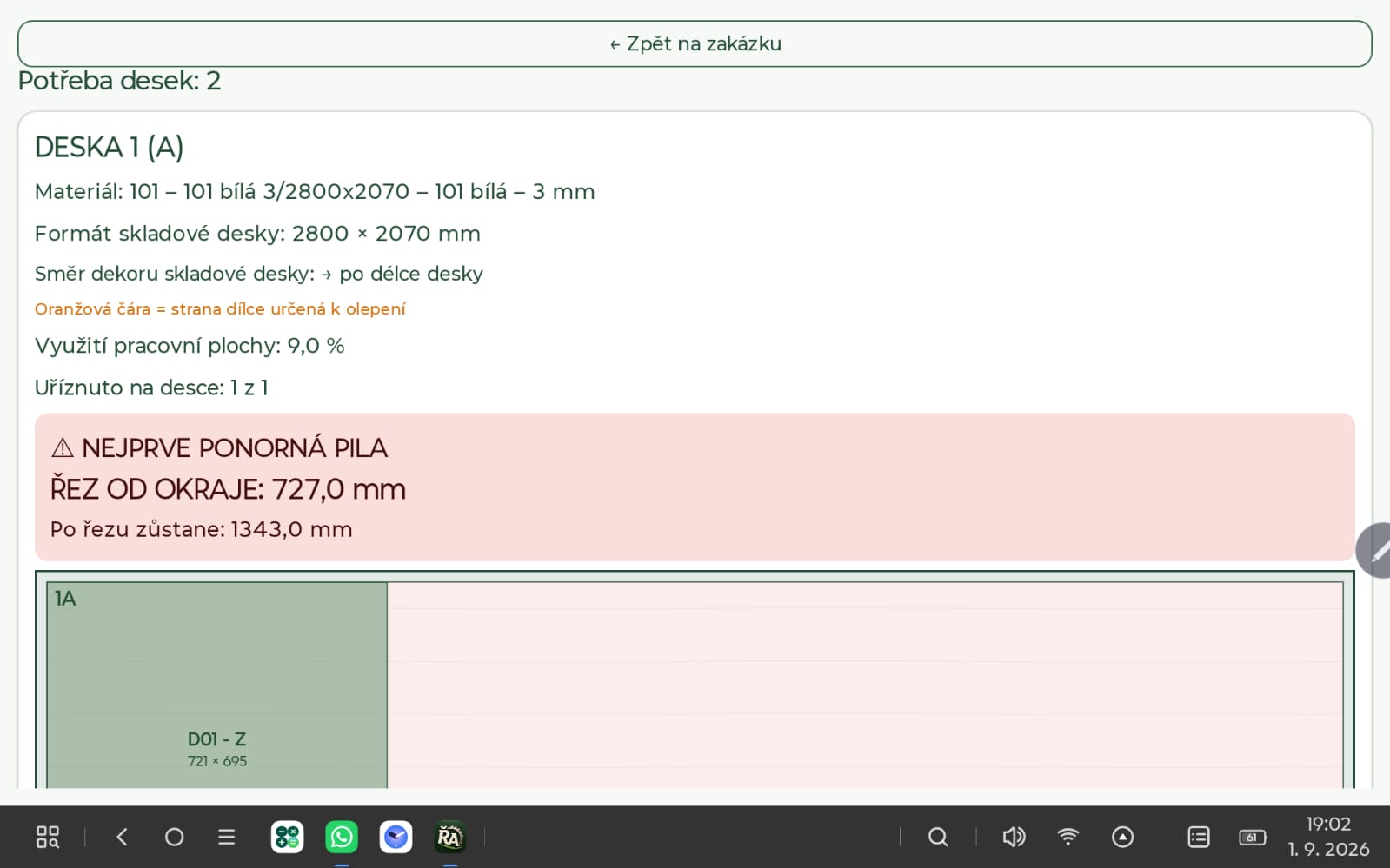The image size is (1390, 868).
Task: Tap the orange 'Oranžová čára' note
Action: tap(220, 309)
